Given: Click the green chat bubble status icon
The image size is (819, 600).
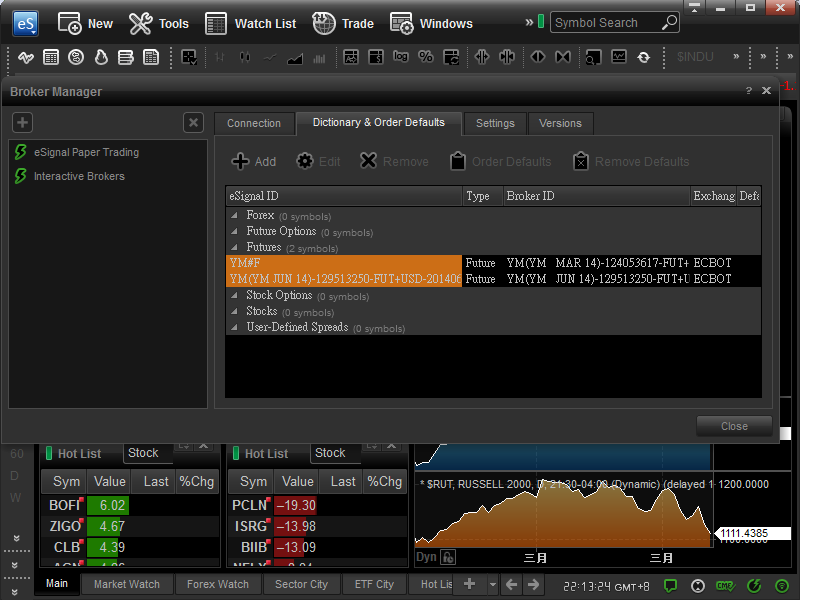Looking at the screenshot, I should [670, 586].
